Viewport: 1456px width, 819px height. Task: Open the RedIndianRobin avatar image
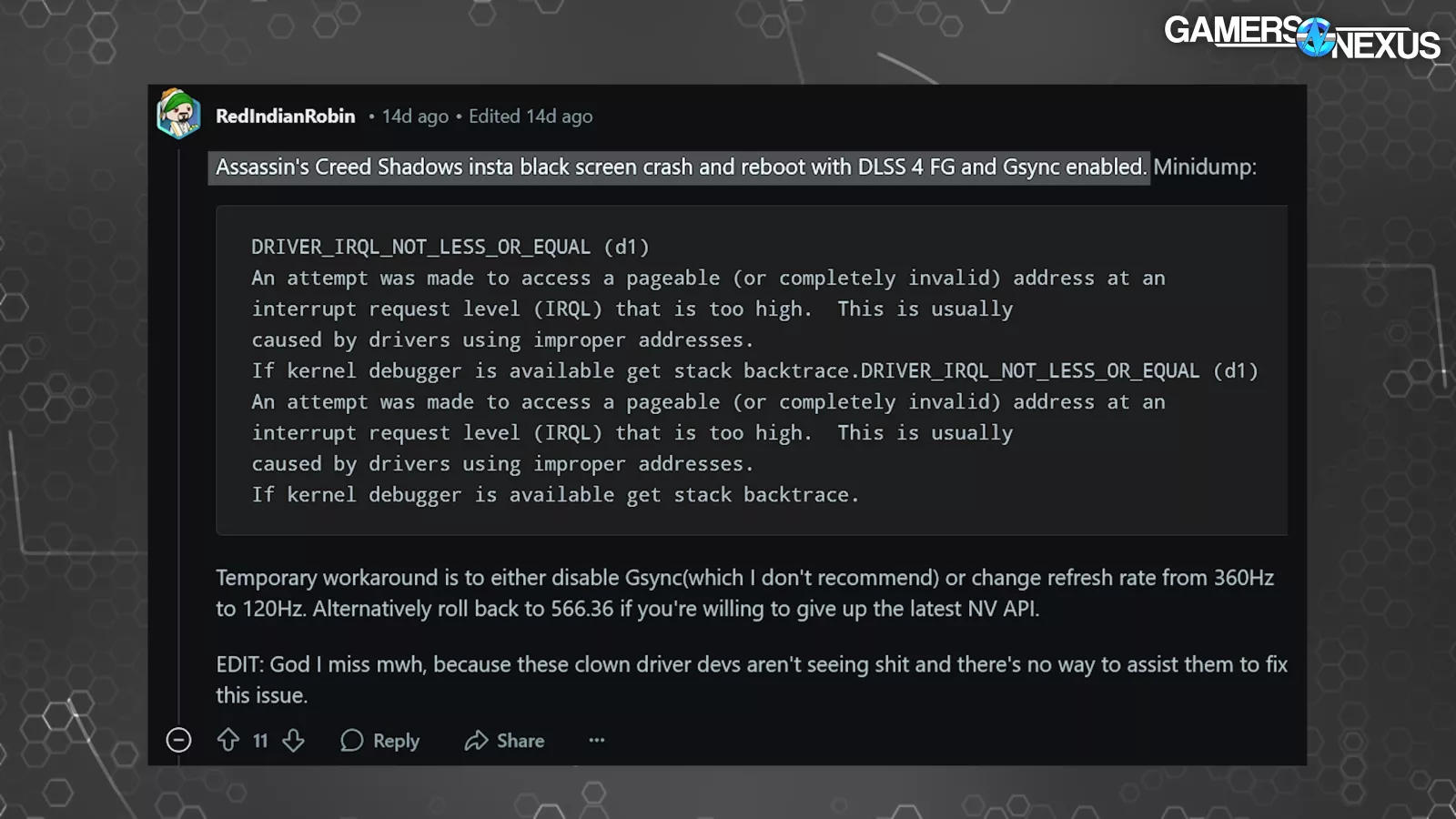click(x=178, y=115)
